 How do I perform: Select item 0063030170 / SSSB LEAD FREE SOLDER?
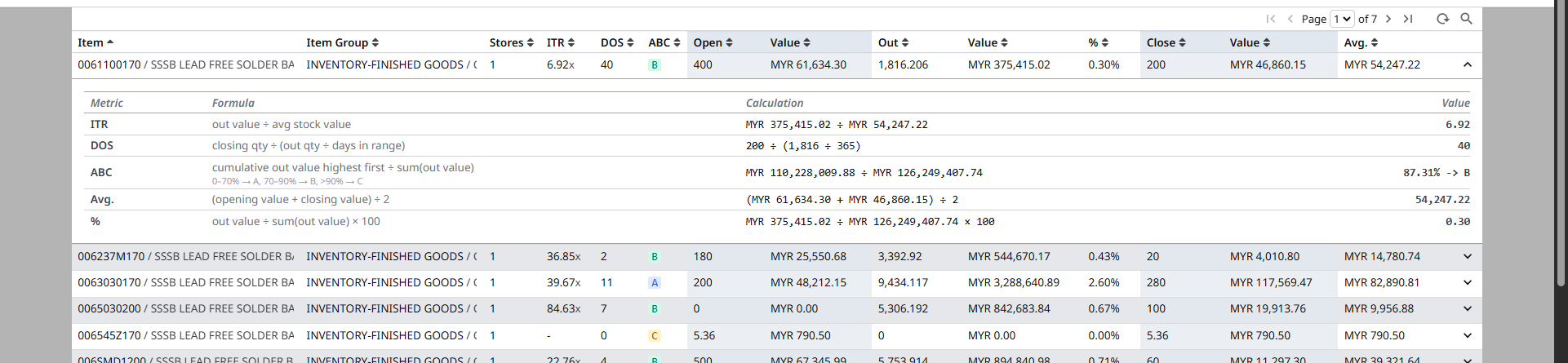coord(186,282)
